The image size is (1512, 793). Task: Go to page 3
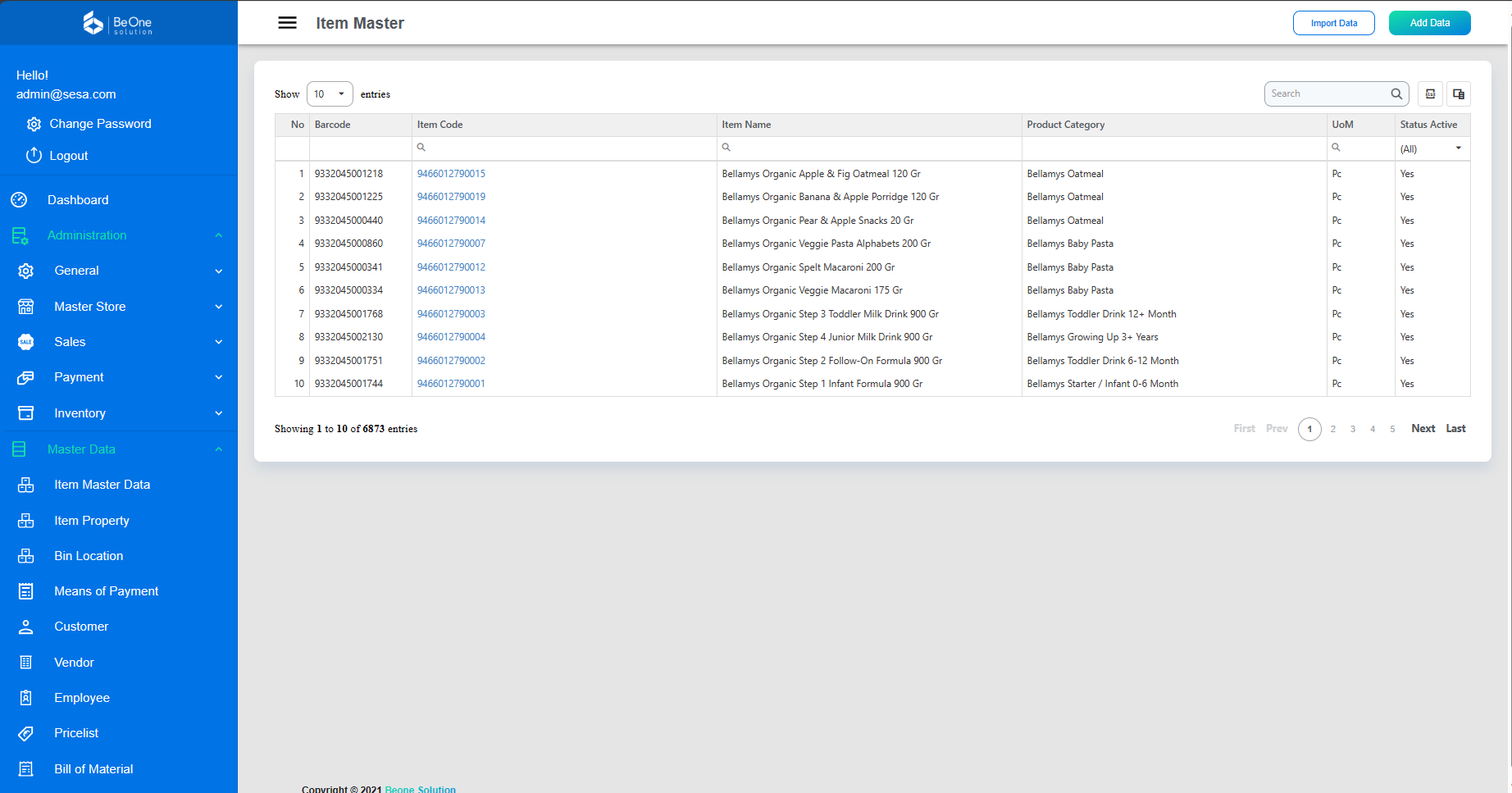[x=1353, y=429]
